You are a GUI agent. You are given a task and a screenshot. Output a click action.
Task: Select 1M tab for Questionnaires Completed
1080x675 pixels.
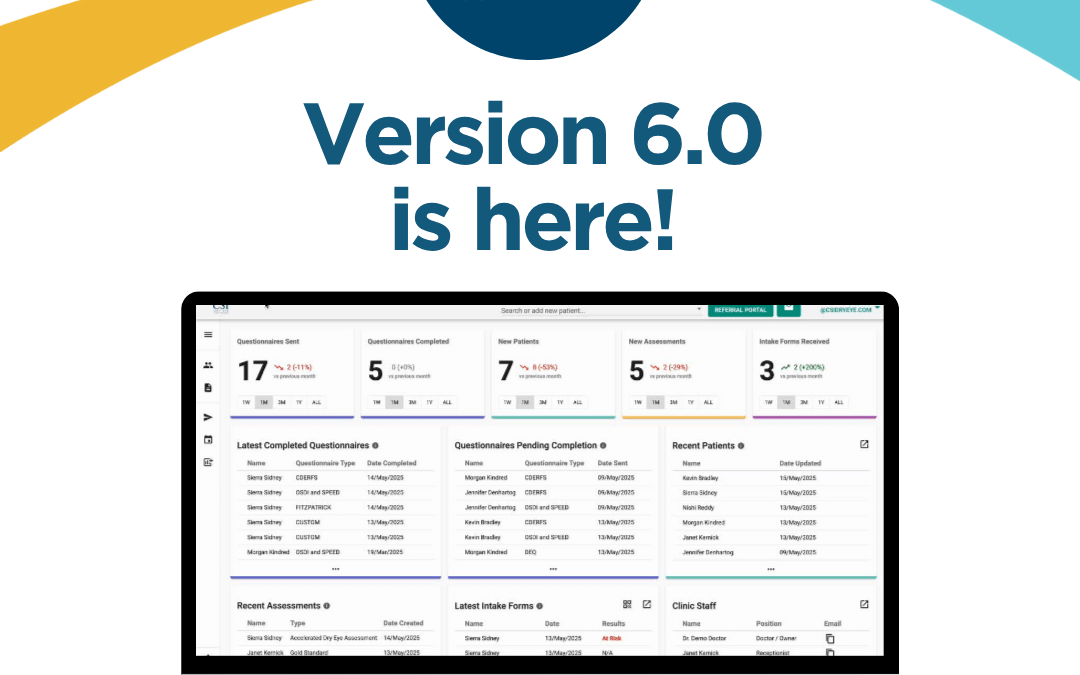[395, 402]
